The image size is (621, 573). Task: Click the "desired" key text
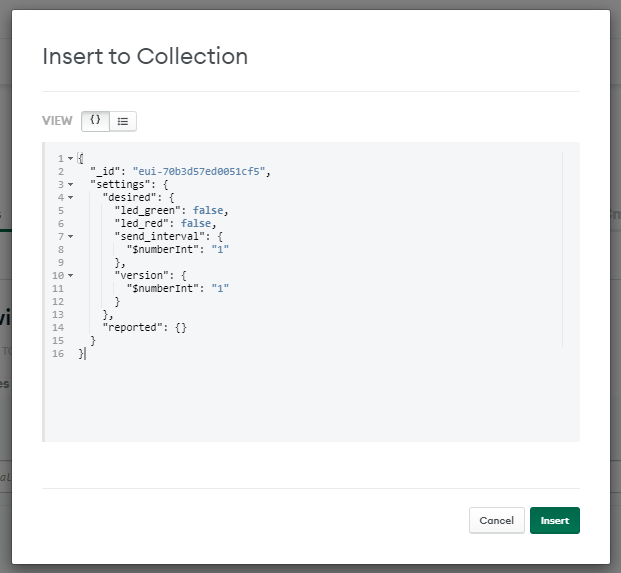pyautogui.click(x=129, y=197)
